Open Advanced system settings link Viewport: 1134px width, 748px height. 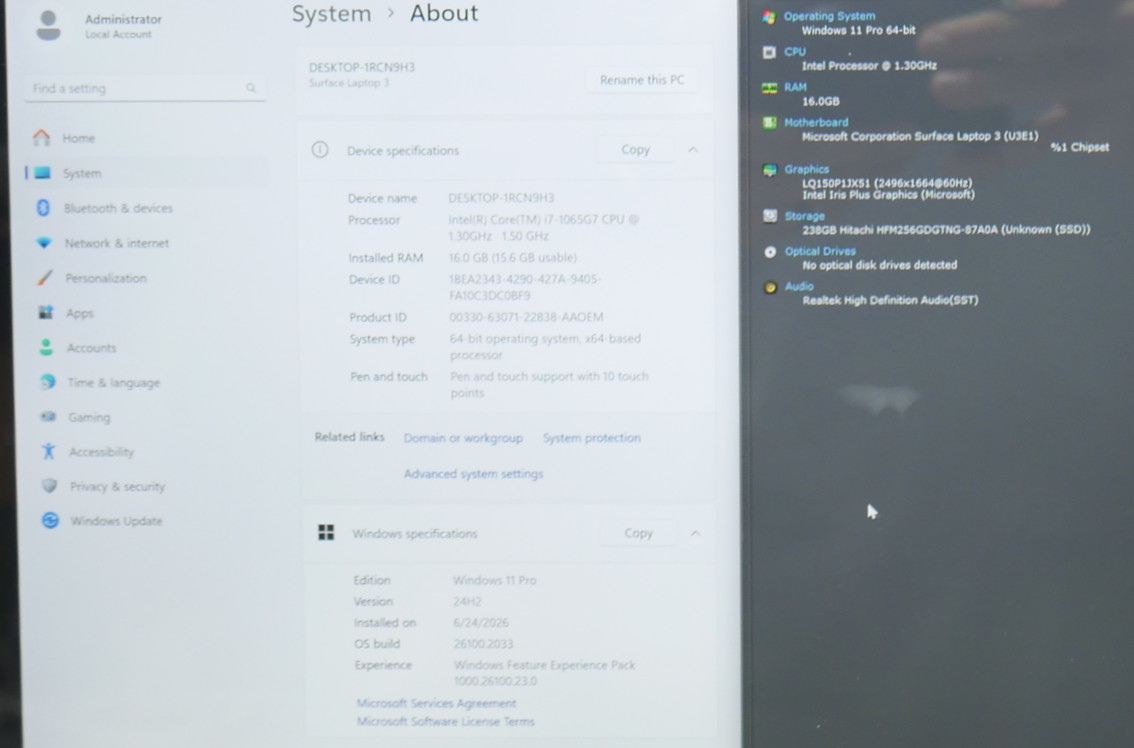(x=473, y=474)
